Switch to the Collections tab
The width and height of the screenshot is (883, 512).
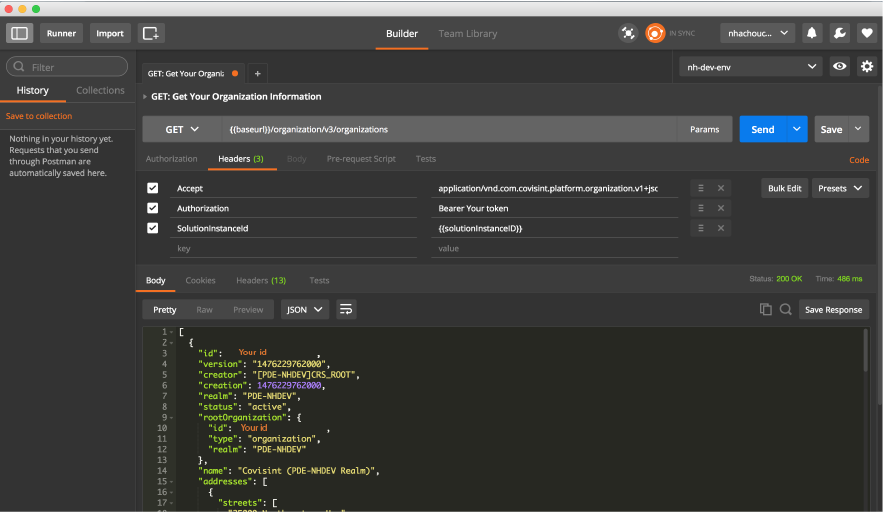[x=100, y=90]
